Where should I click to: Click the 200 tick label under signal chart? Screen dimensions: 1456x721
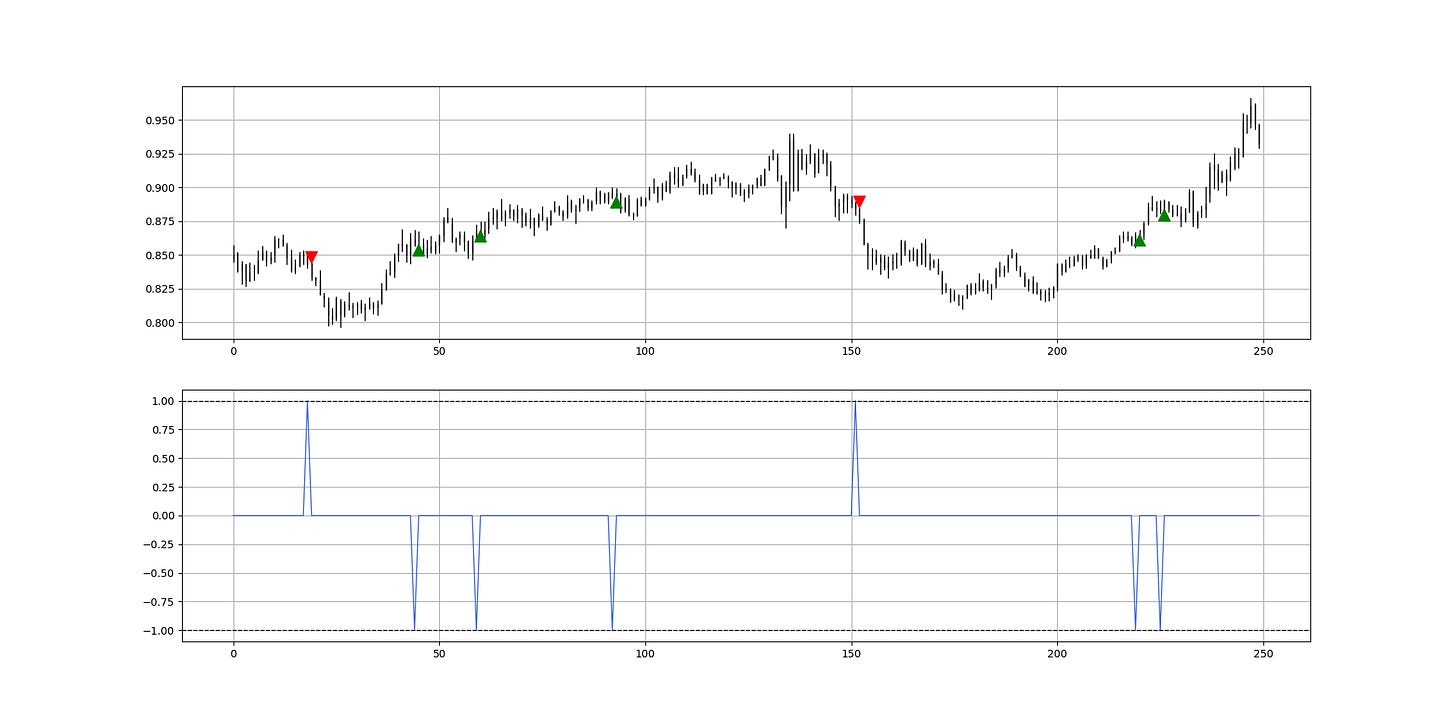(x=1057, y=654)
